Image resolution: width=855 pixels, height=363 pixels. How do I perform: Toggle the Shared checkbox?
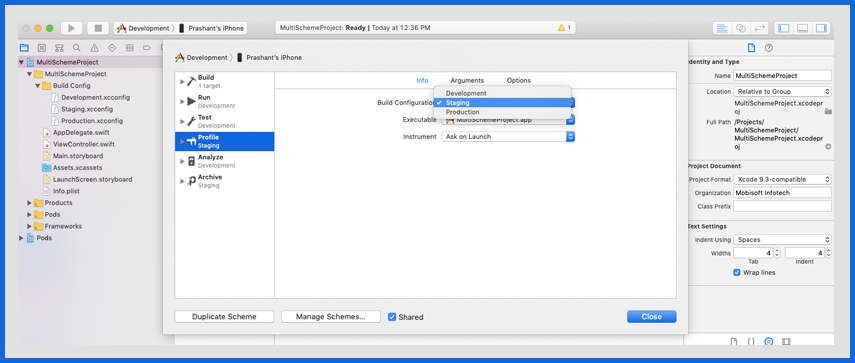click(392, 317)
